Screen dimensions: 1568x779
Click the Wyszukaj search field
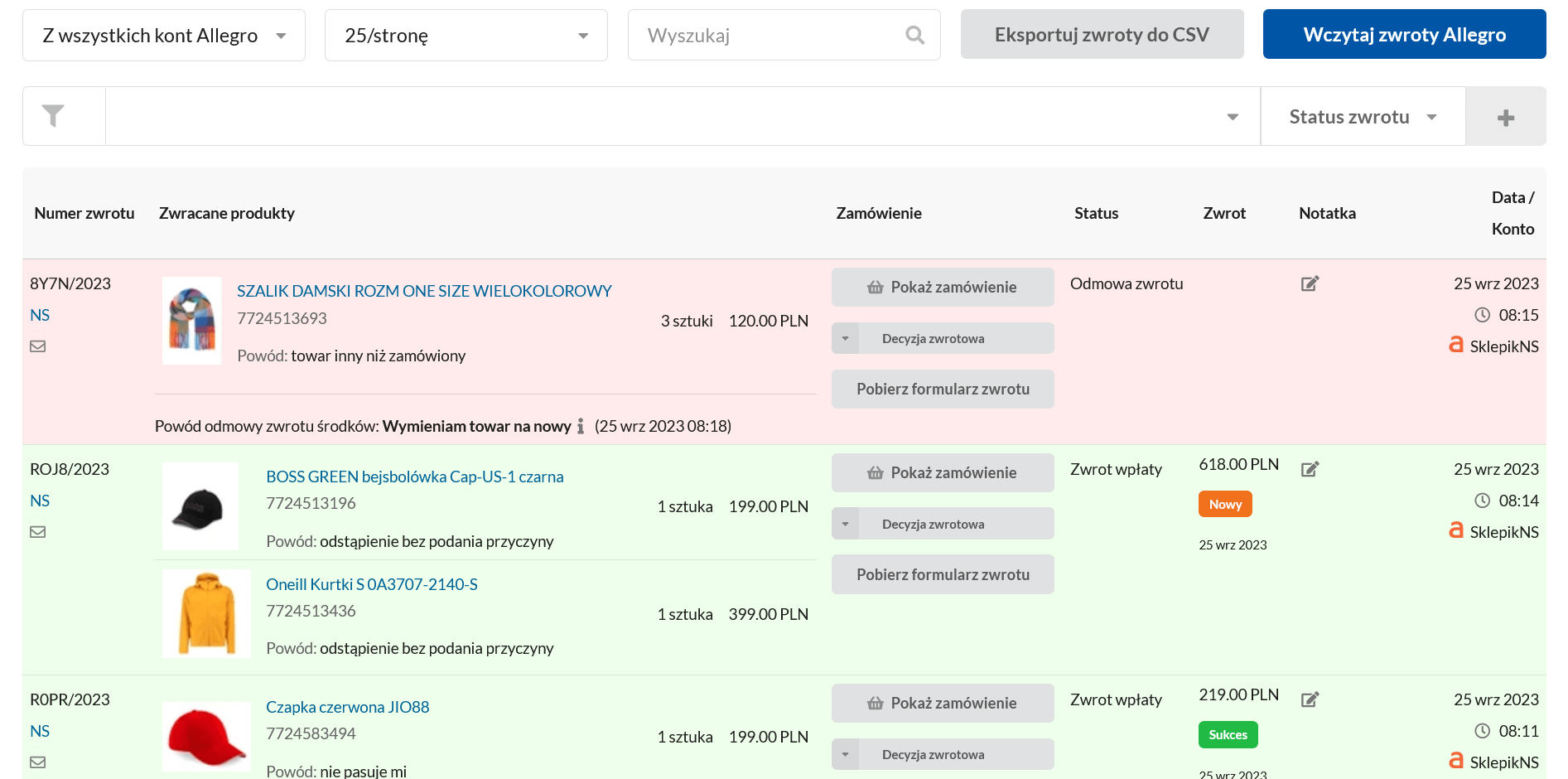[770, 36]
